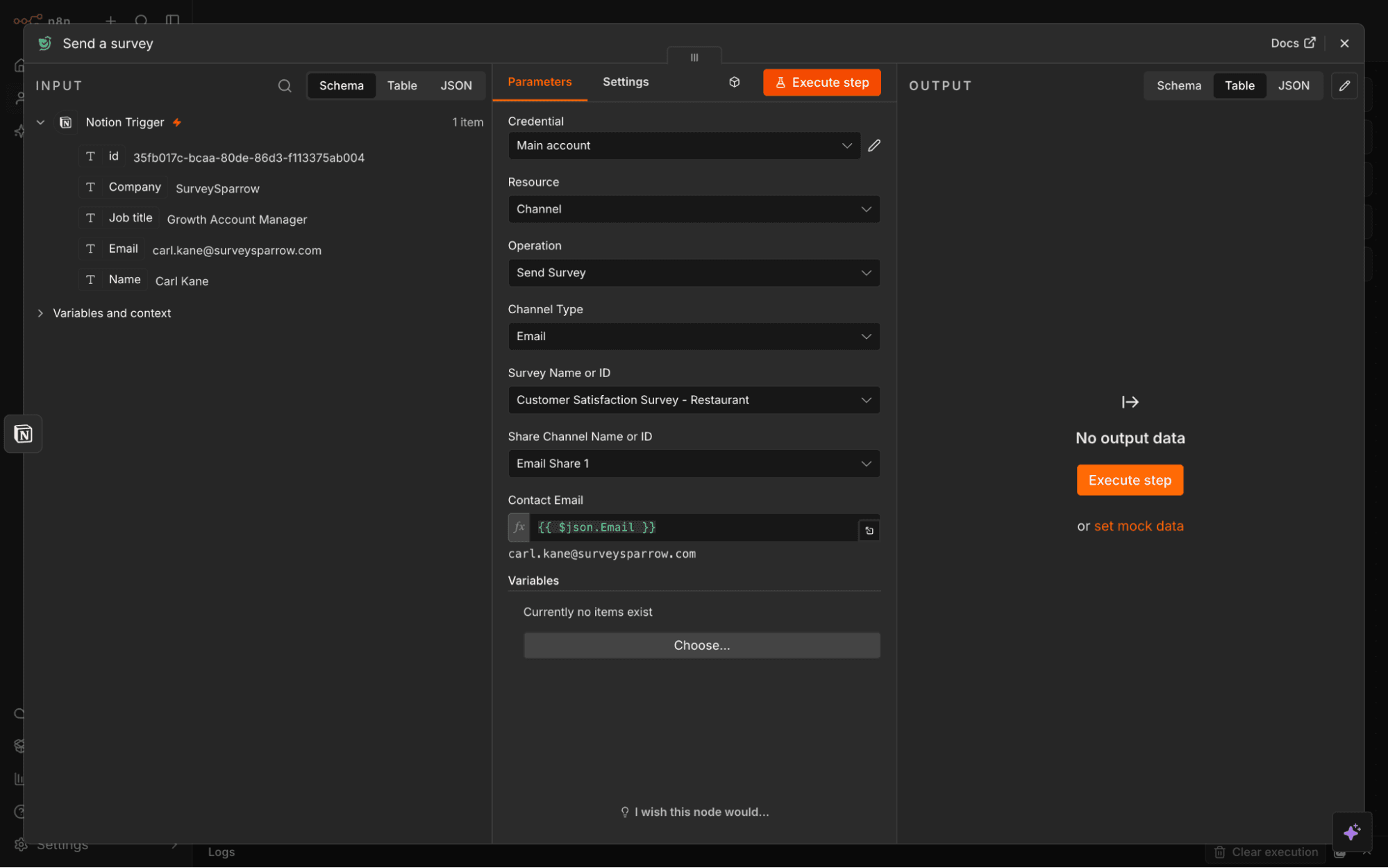Open the Channel Type dropdown
The image size is (1388, 868).
694,336
